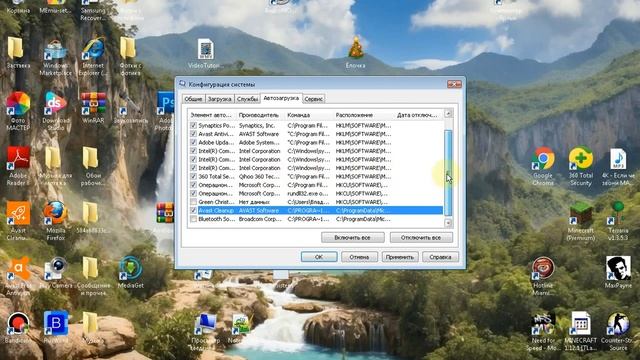Viewport: 640px width, 360px height.
Task: Open the VideoTutor file on desktop
Action: tap(205, 54)
